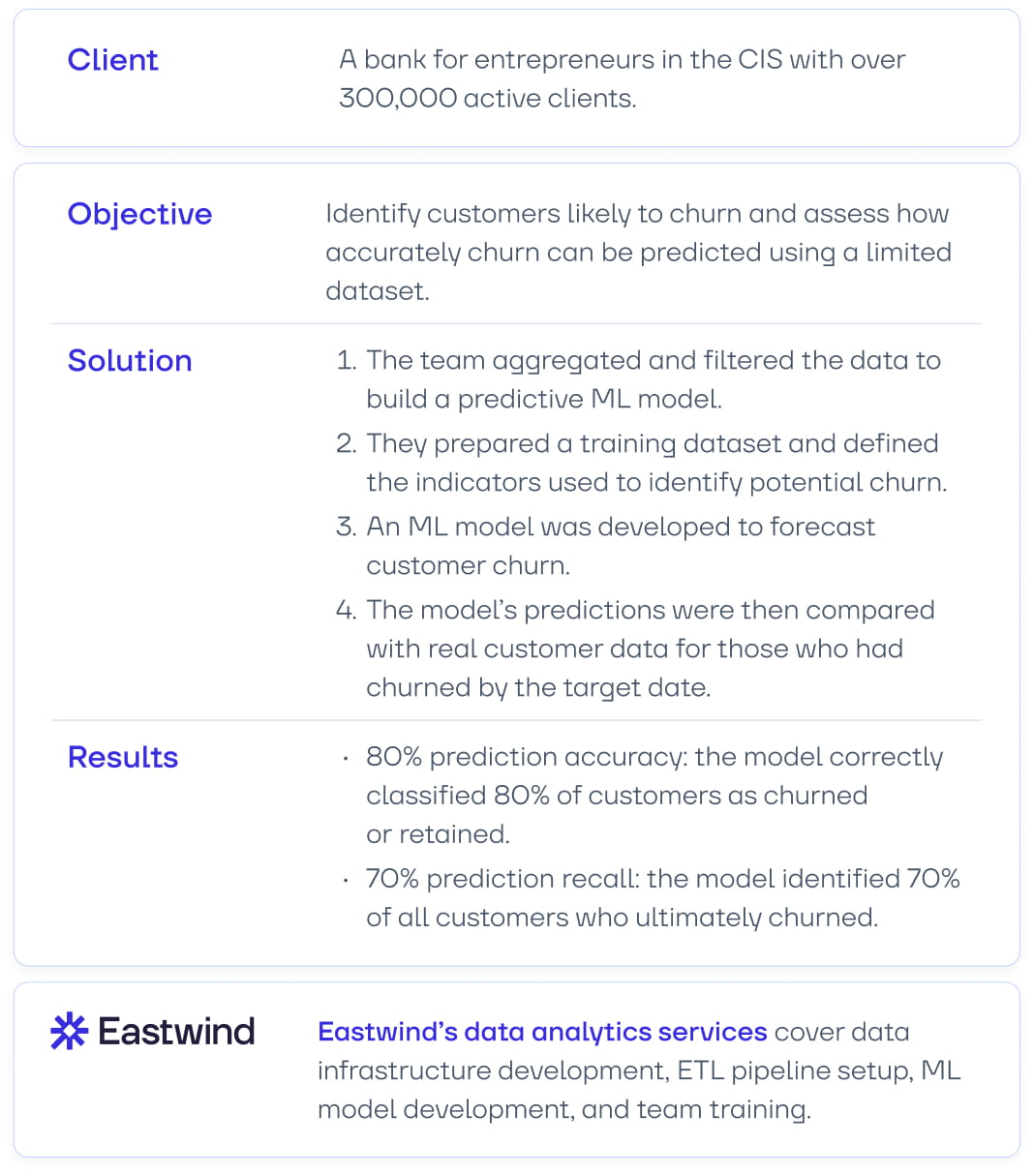Click the list number 1 in Solution
The width and height of the screenshot is (1034, 1176).
tap(346, 361)
